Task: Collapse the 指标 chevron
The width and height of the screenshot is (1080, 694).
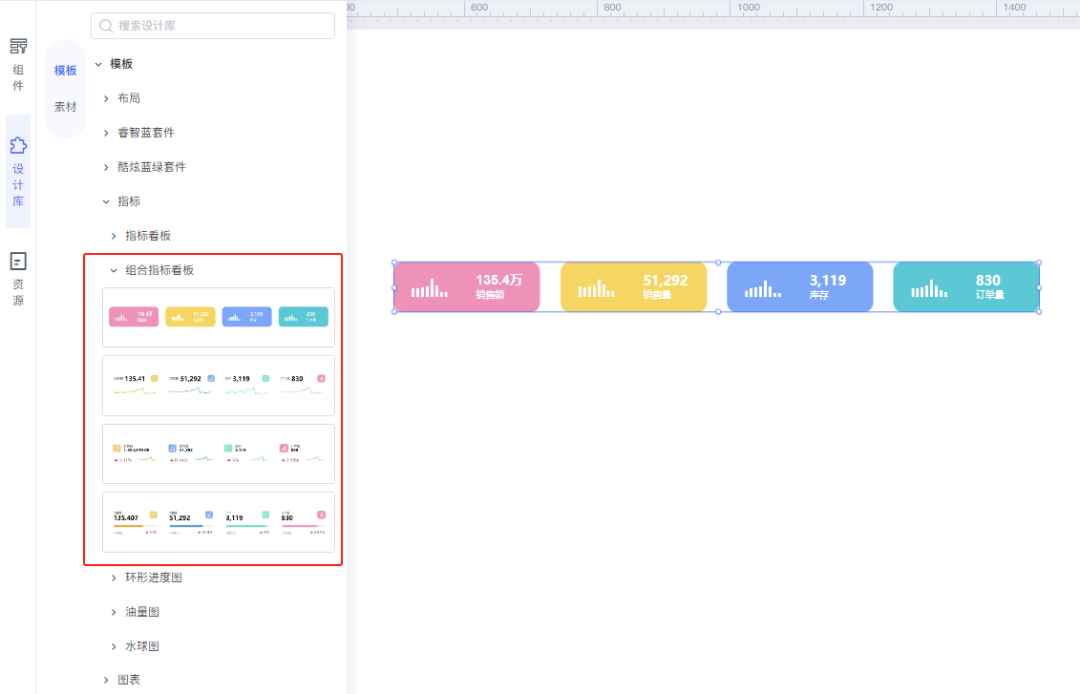Action: pyautogui.click(x=106, y=202)
